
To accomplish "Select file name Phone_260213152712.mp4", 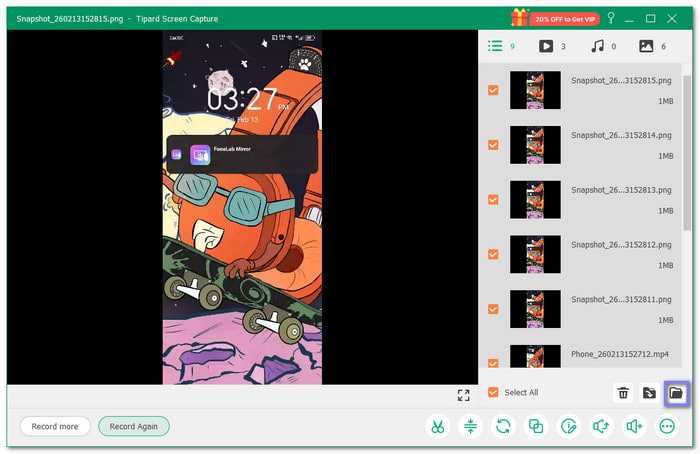I will pos(620,354).
